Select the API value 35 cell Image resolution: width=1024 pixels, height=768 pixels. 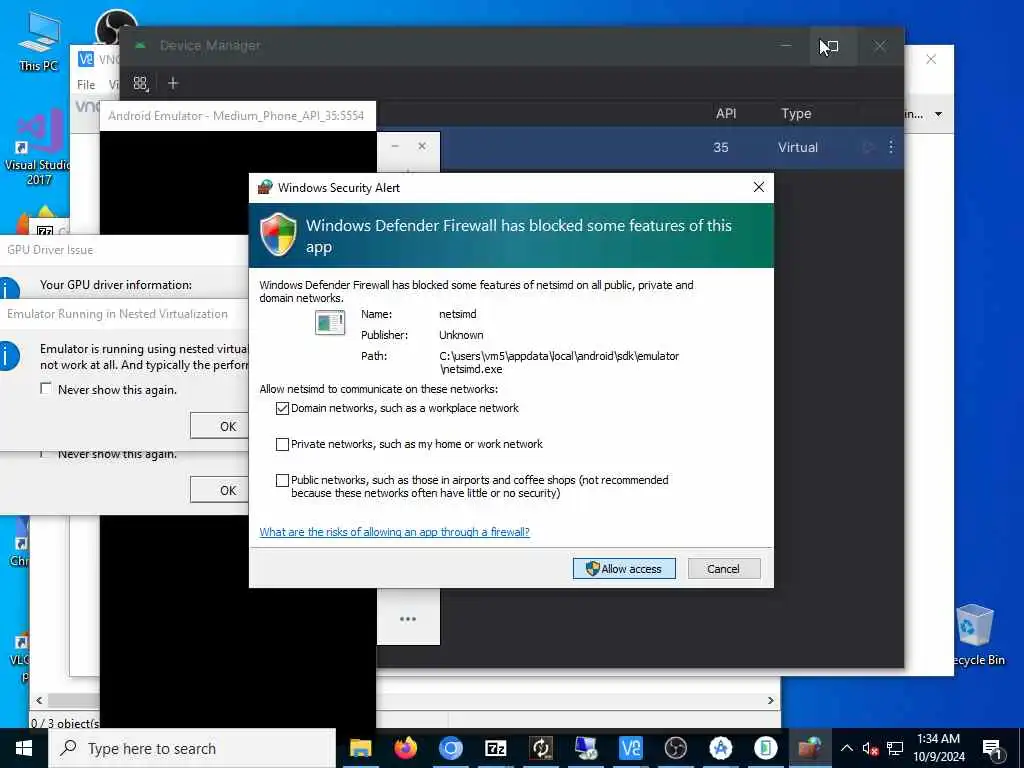pos(720,148)
